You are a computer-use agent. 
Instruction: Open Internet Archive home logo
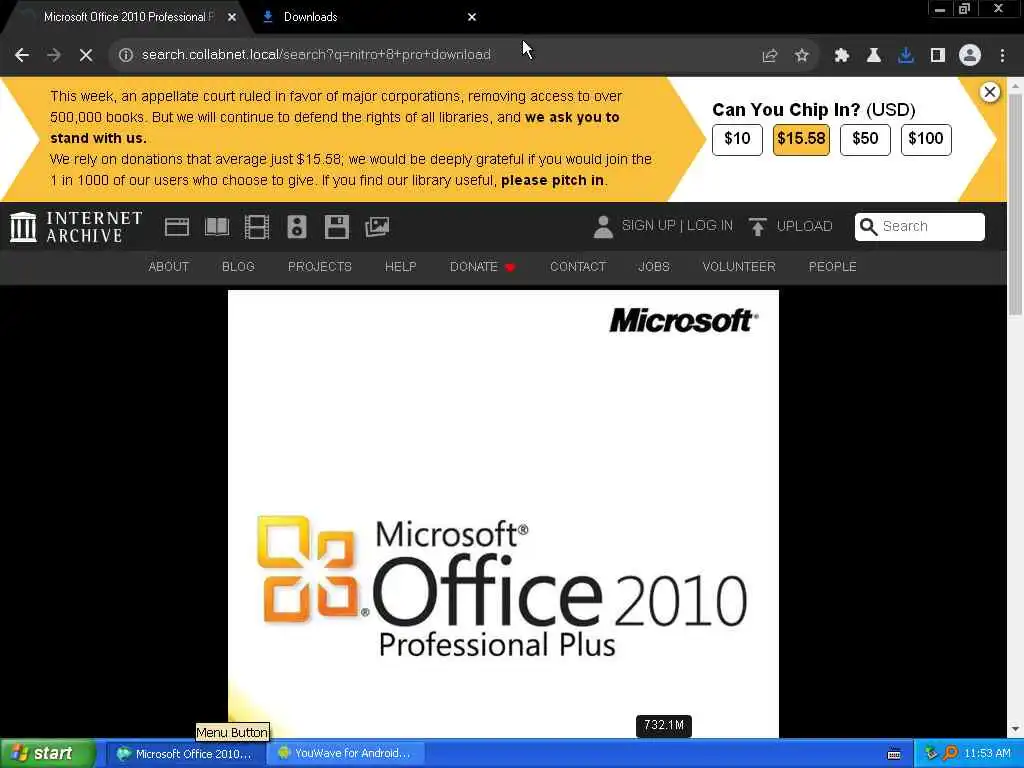[x=76, y=227]
